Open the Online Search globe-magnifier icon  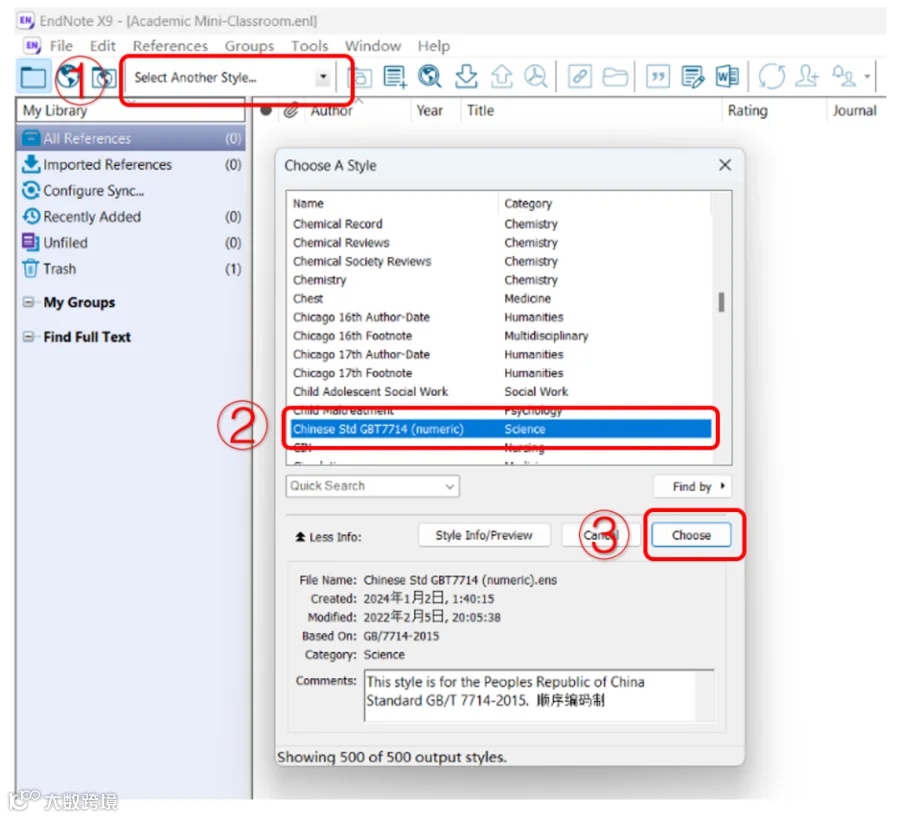[429, 76]
